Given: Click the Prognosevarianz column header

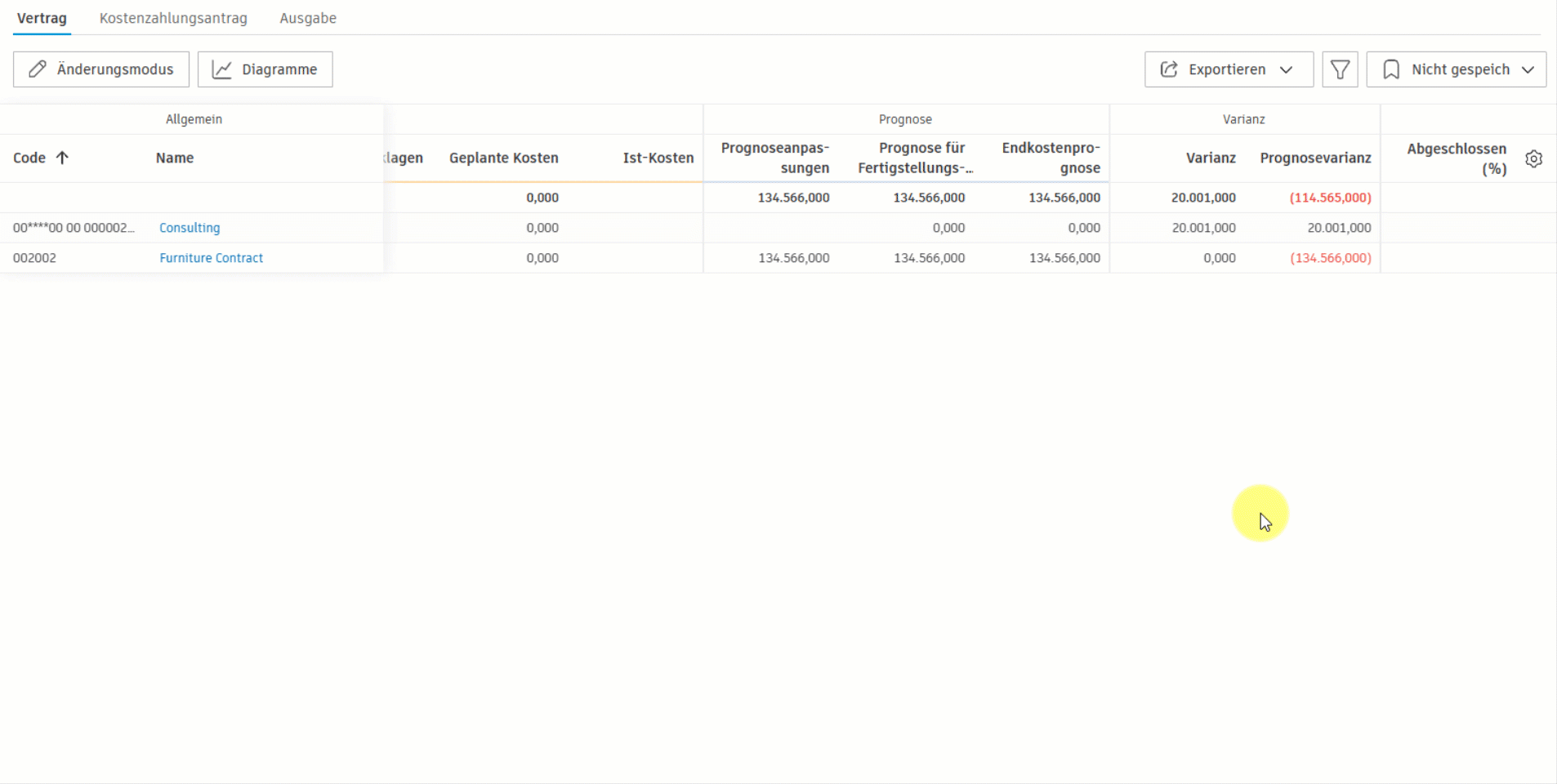Looking at the screenshot, I should (1315, 158).
